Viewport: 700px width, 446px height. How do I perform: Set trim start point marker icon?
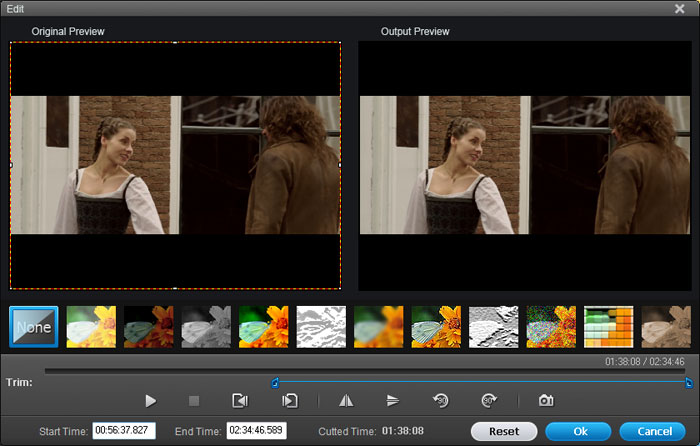click(x=240, y=401)
